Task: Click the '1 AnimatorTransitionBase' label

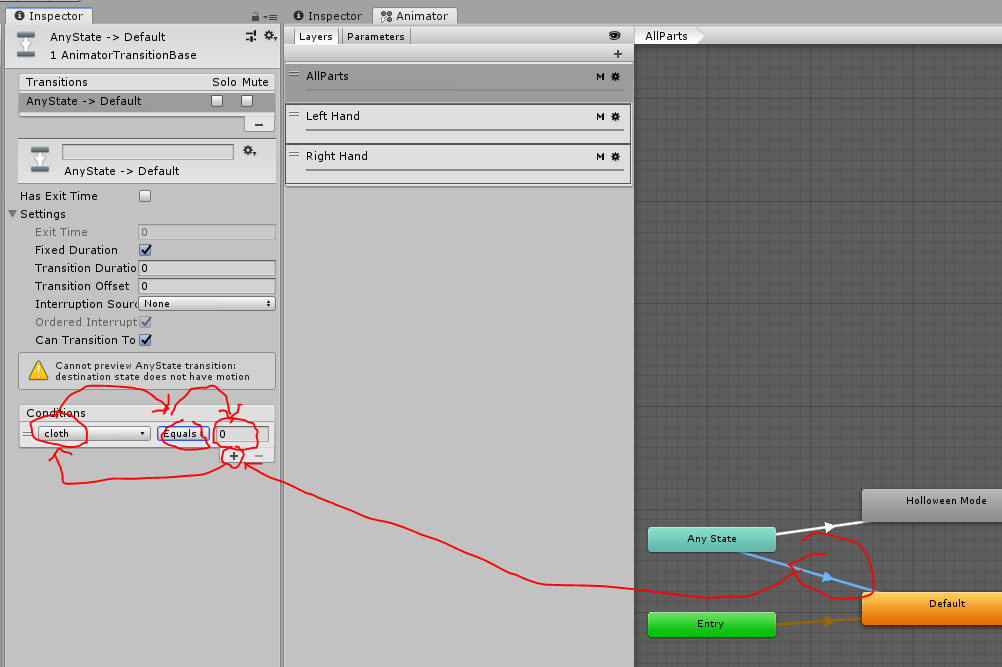Action: pos(123,55)
